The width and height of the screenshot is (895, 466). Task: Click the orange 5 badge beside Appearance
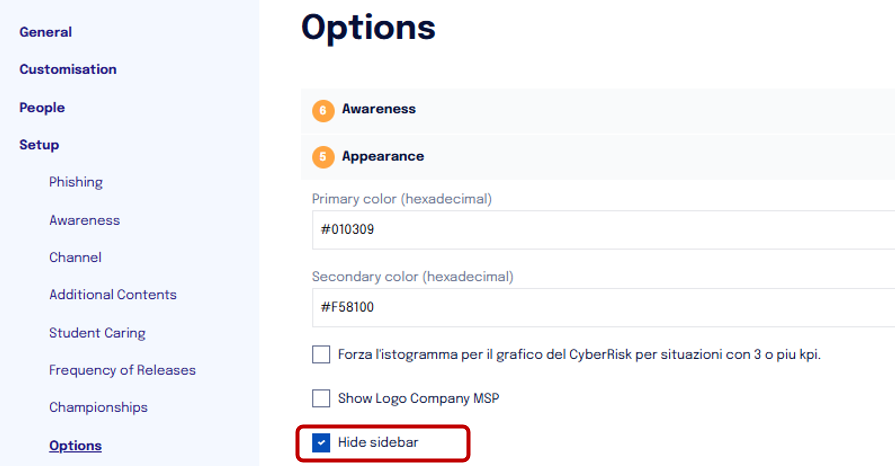coord(323,157)
